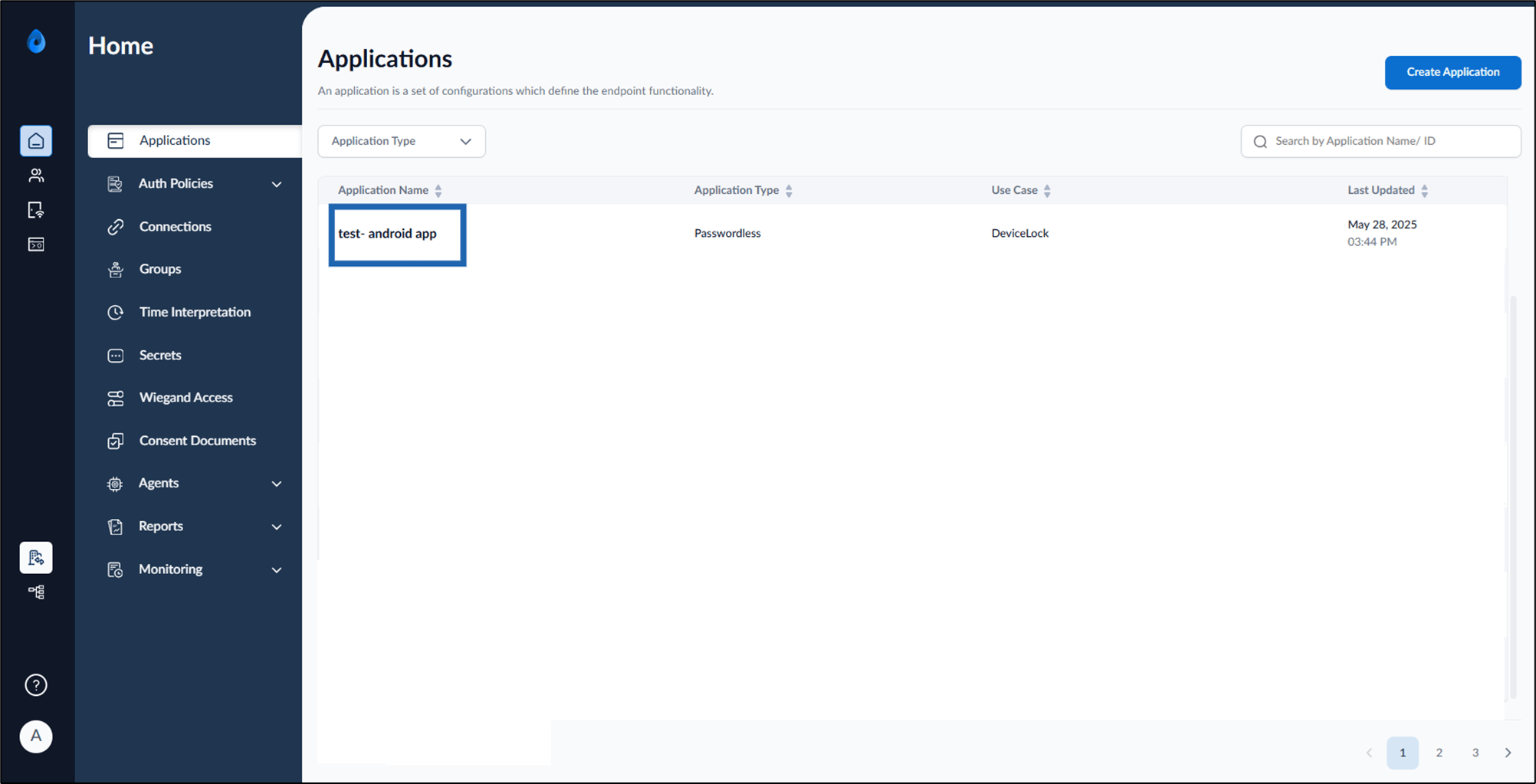Screen dimensions: 1536x784
Task: Go to page 2
Action: tap(1439, 753)
